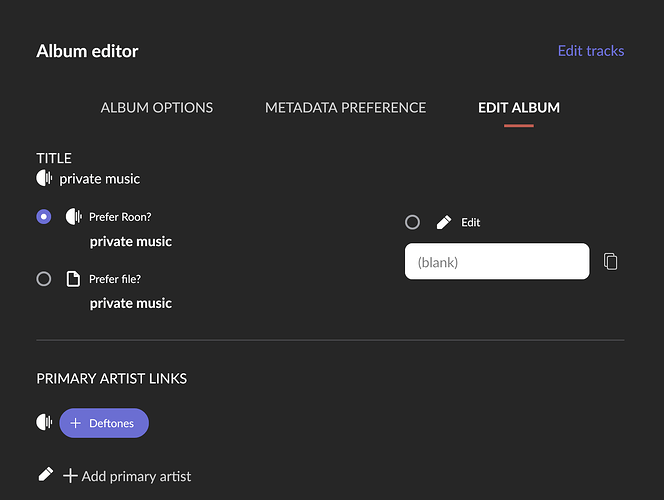This screenshot has width=664, height=500.
Task: Switch to the Album Options tab
Action: click(157, 108)
